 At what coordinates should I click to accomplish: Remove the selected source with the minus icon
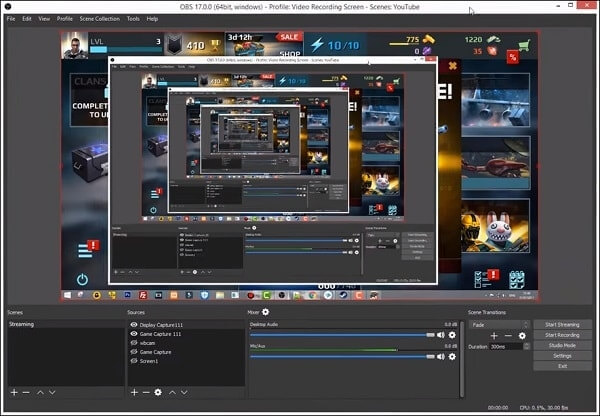(146, 392)
